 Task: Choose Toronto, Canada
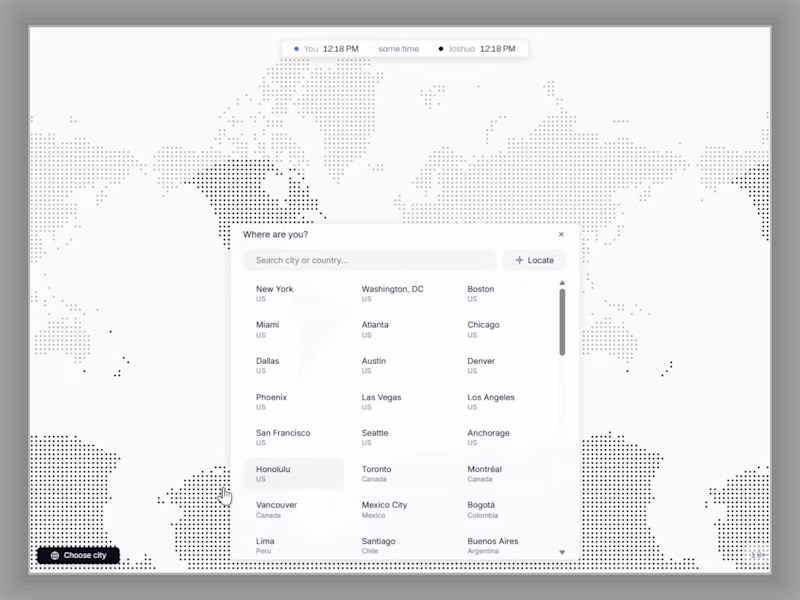tap(399, 473)
